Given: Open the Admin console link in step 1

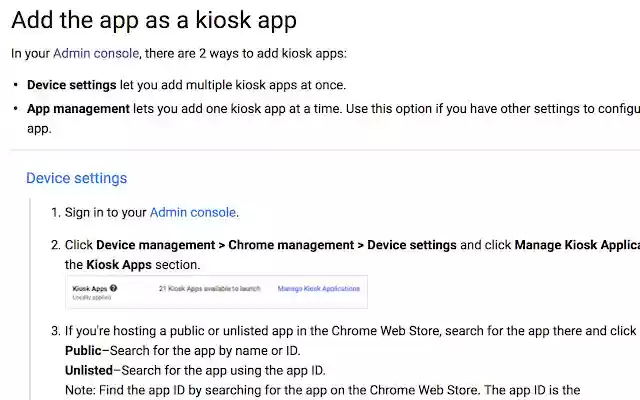Looking at the screenshot, I should [x=192, y=212].
